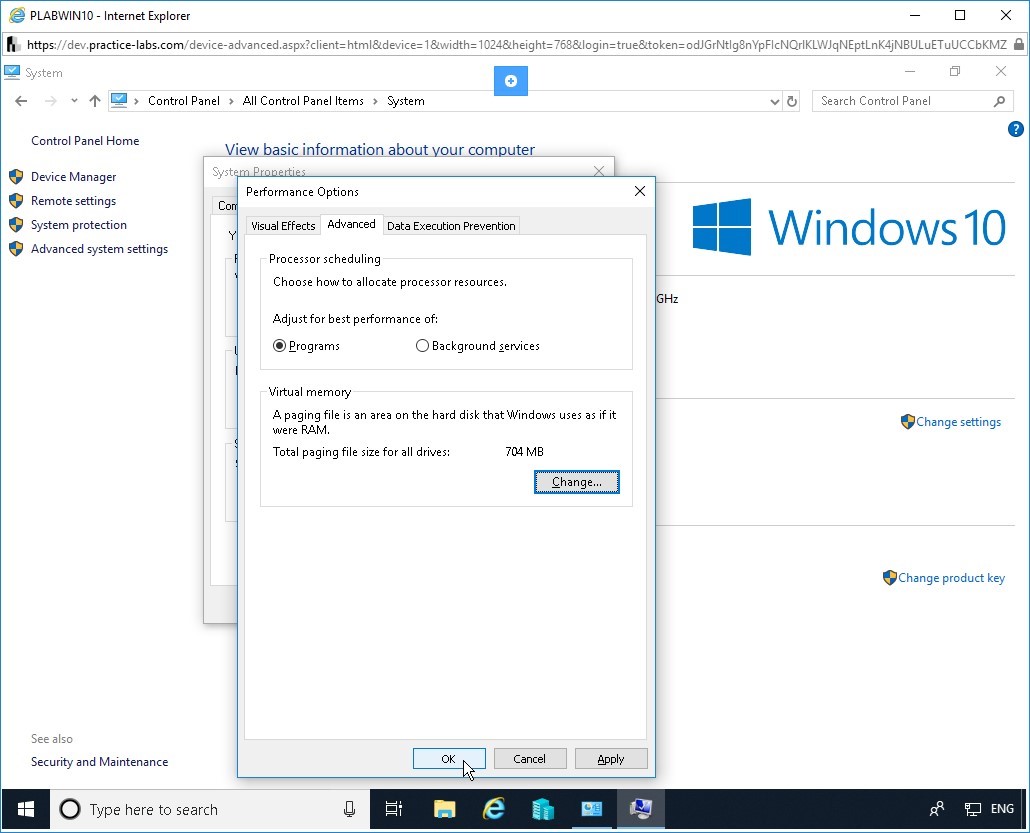Click the shield icon beside Device Manager
Screen dimensions: 1030x833
point(16,177)
